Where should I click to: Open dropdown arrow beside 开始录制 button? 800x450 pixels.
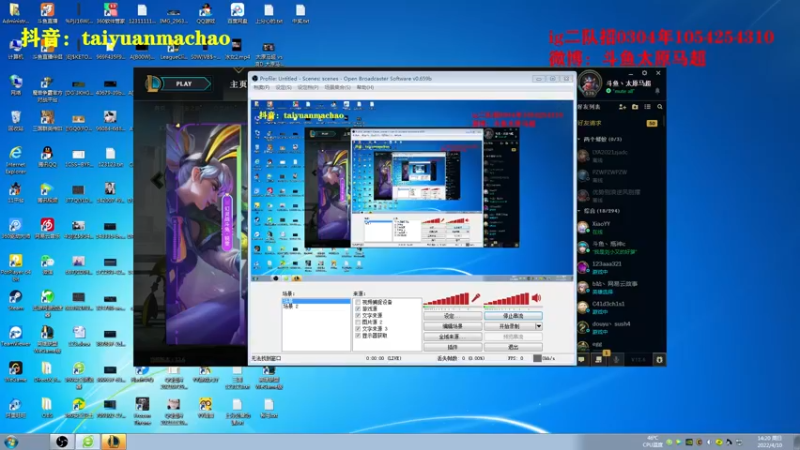(x=538, y=326)
